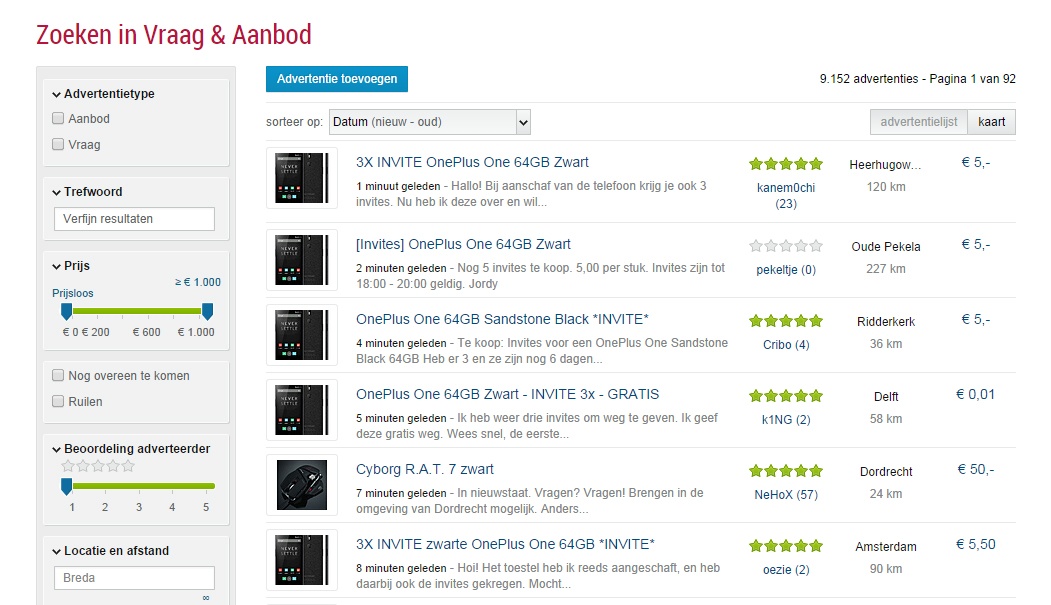Open thumbnail of Sandstone Black *INVITE* listing

click(x=302, y=335)
